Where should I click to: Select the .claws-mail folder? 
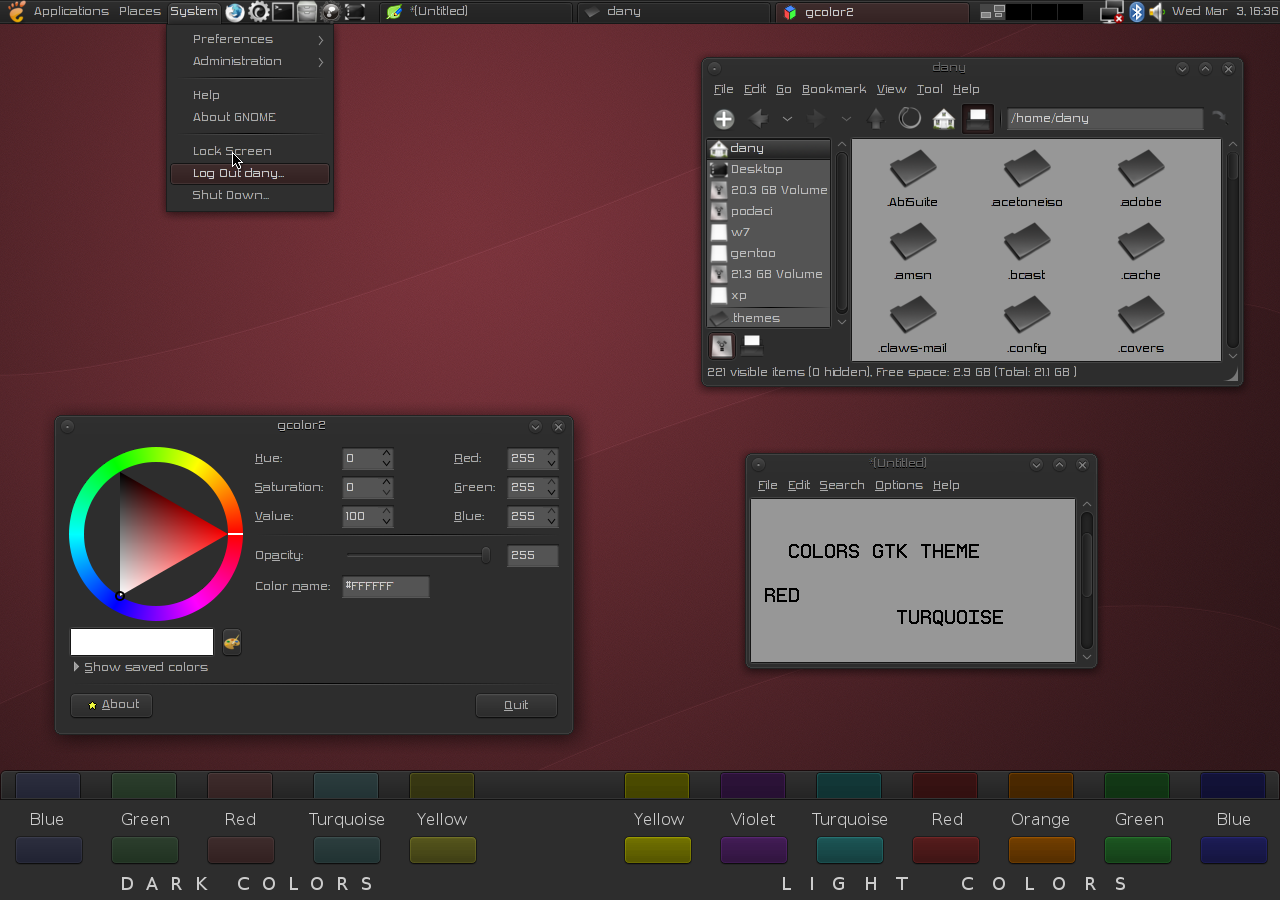[912, 326]
